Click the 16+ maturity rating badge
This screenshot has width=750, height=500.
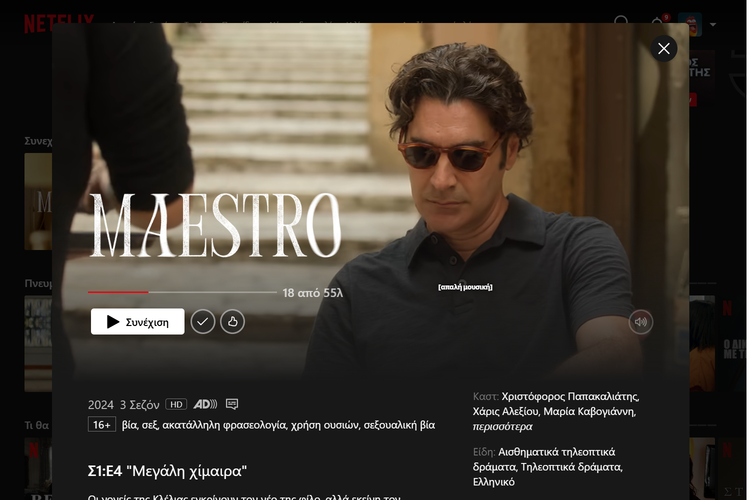(101, 424)
